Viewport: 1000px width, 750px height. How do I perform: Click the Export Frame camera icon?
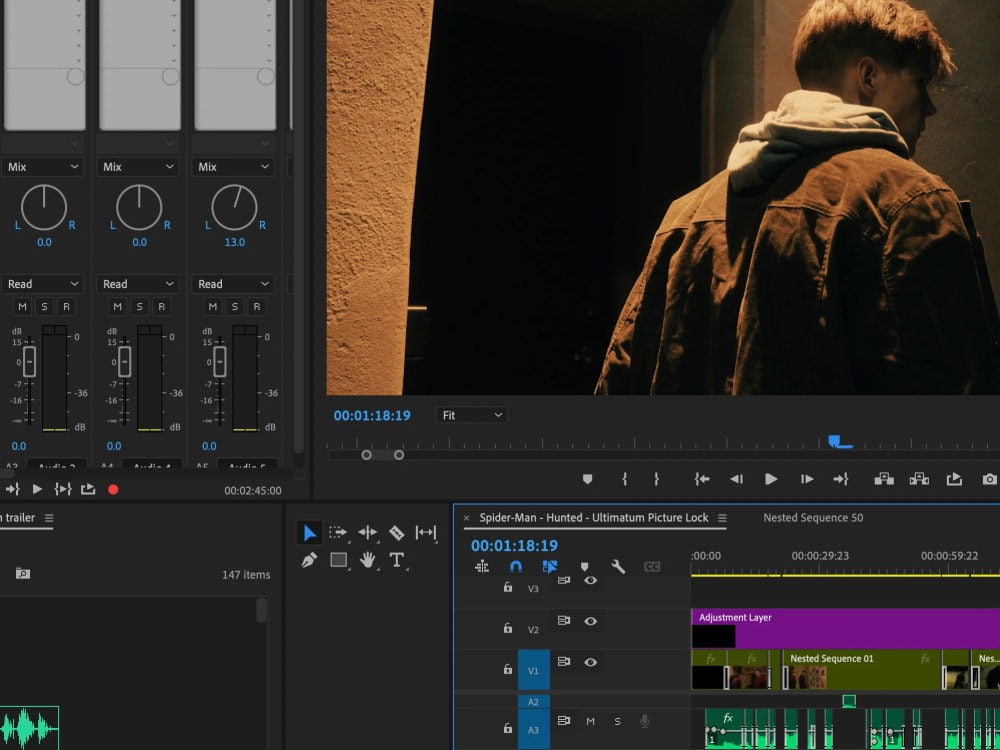click(989, 479)
